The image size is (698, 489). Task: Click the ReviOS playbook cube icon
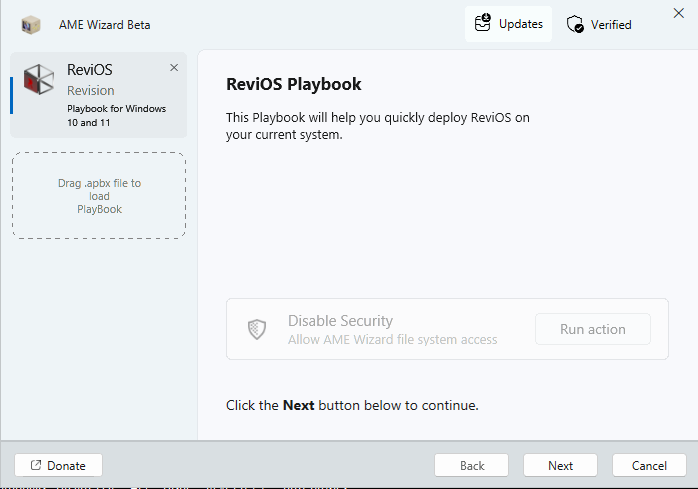(39, 80)
